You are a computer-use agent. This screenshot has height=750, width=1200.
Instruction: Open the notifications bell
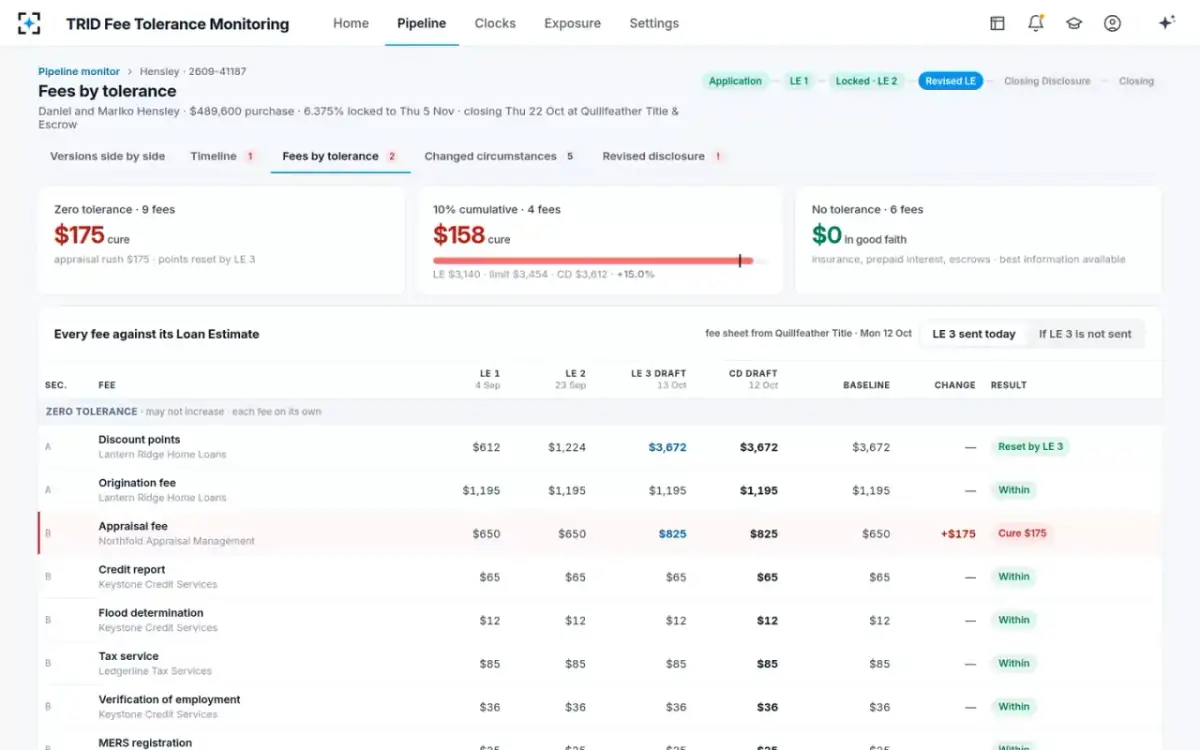(x=1036, y=23)
